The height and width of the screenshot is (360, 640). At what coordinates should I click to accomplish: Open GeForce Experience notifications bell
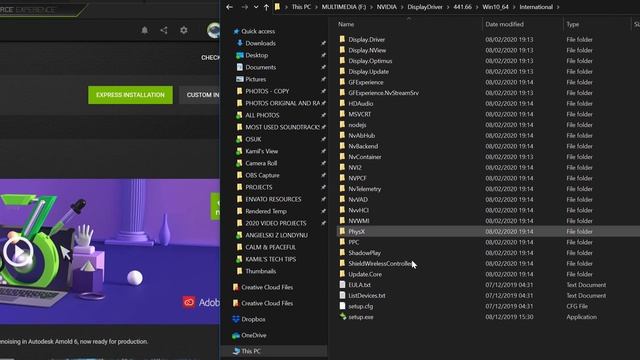(x=144, y=30)
